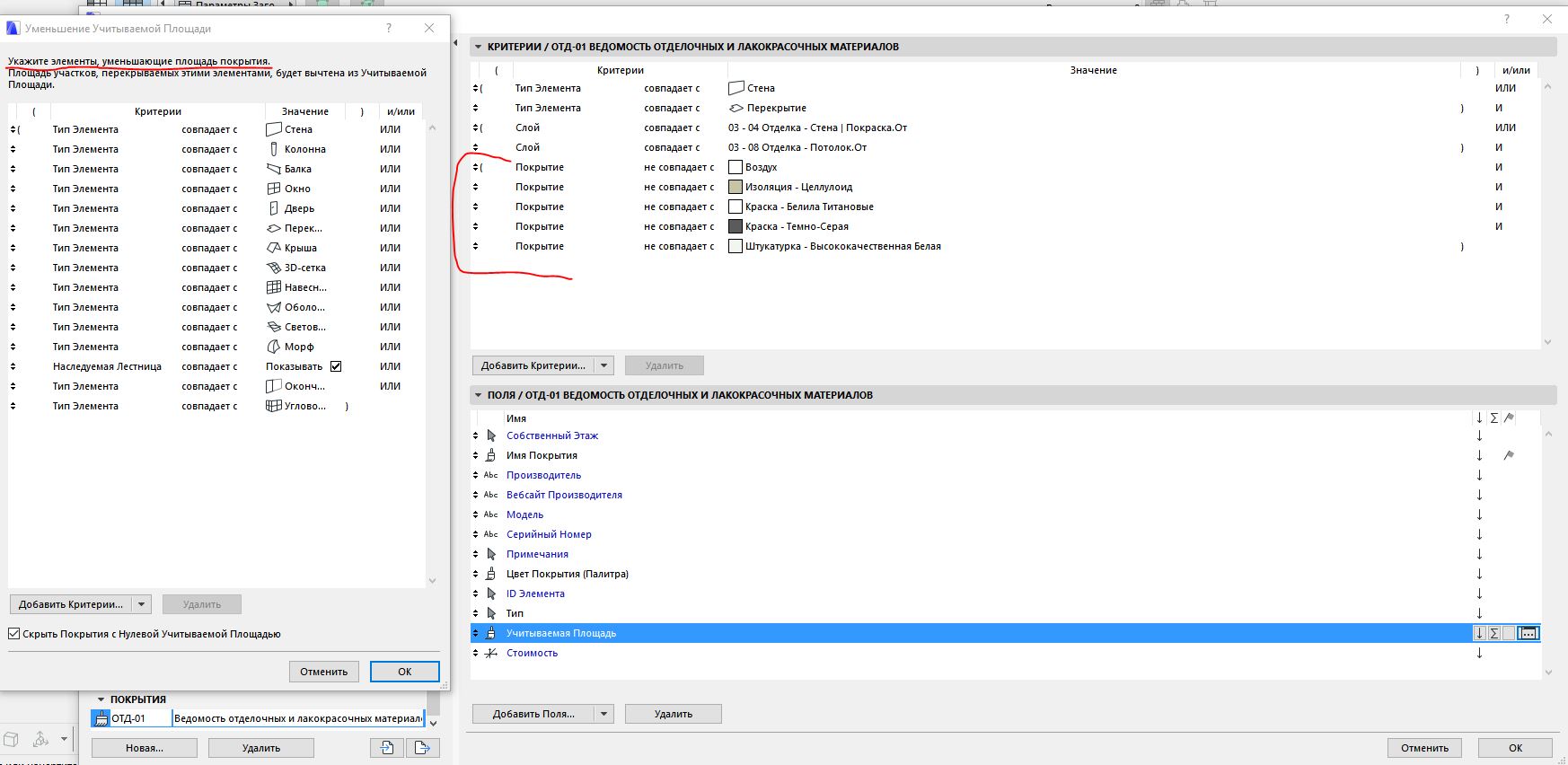Screen dimensions: 1568x765
Task: Click the Новая... button
Action: coord(145,747)
